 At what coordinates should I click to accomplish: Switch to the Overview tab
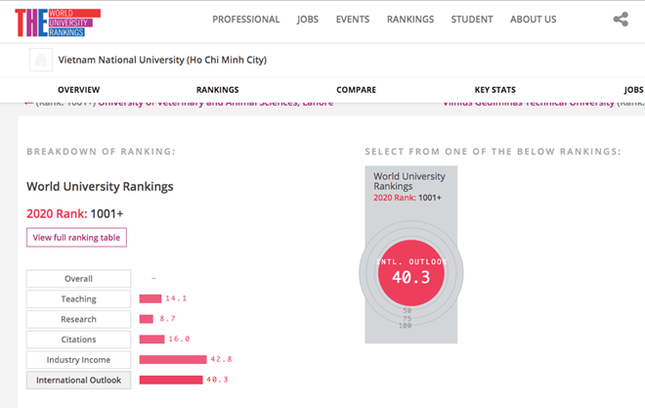[79, 90]
